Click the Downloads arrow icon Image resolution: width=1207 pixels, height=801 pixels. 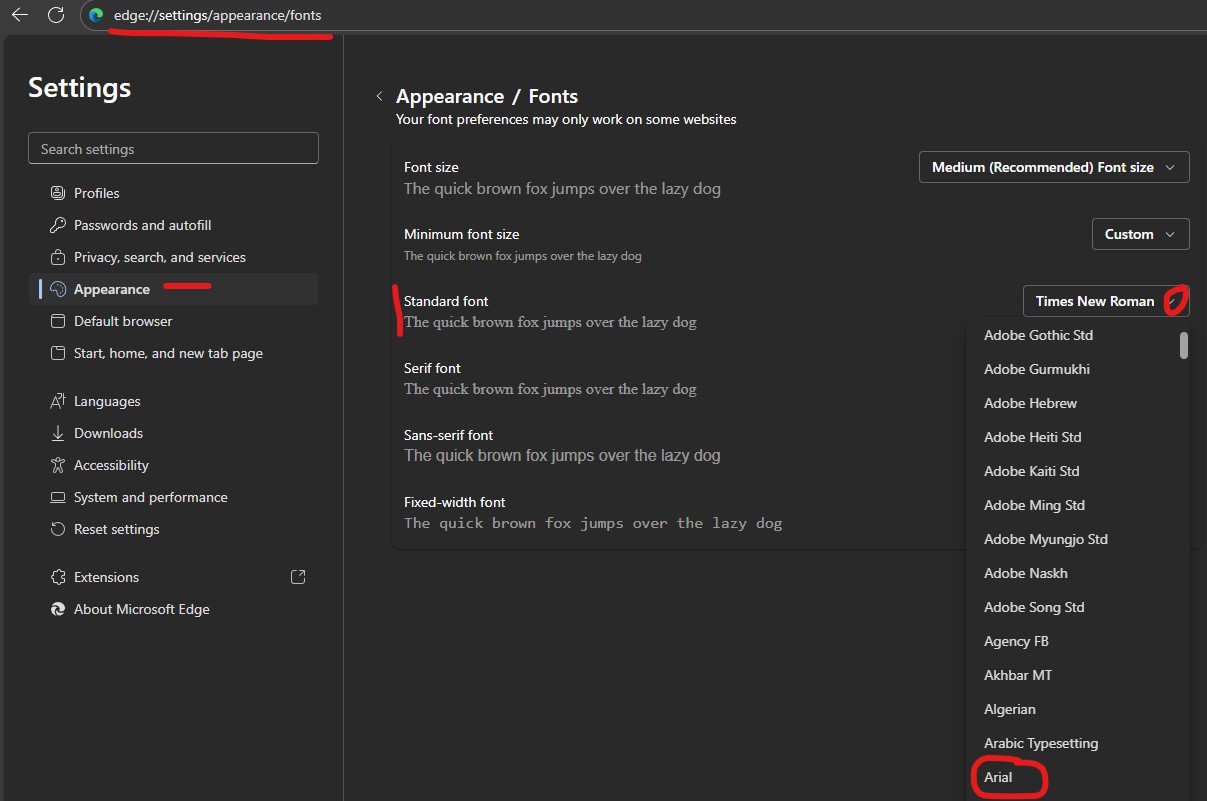[57, 433]
